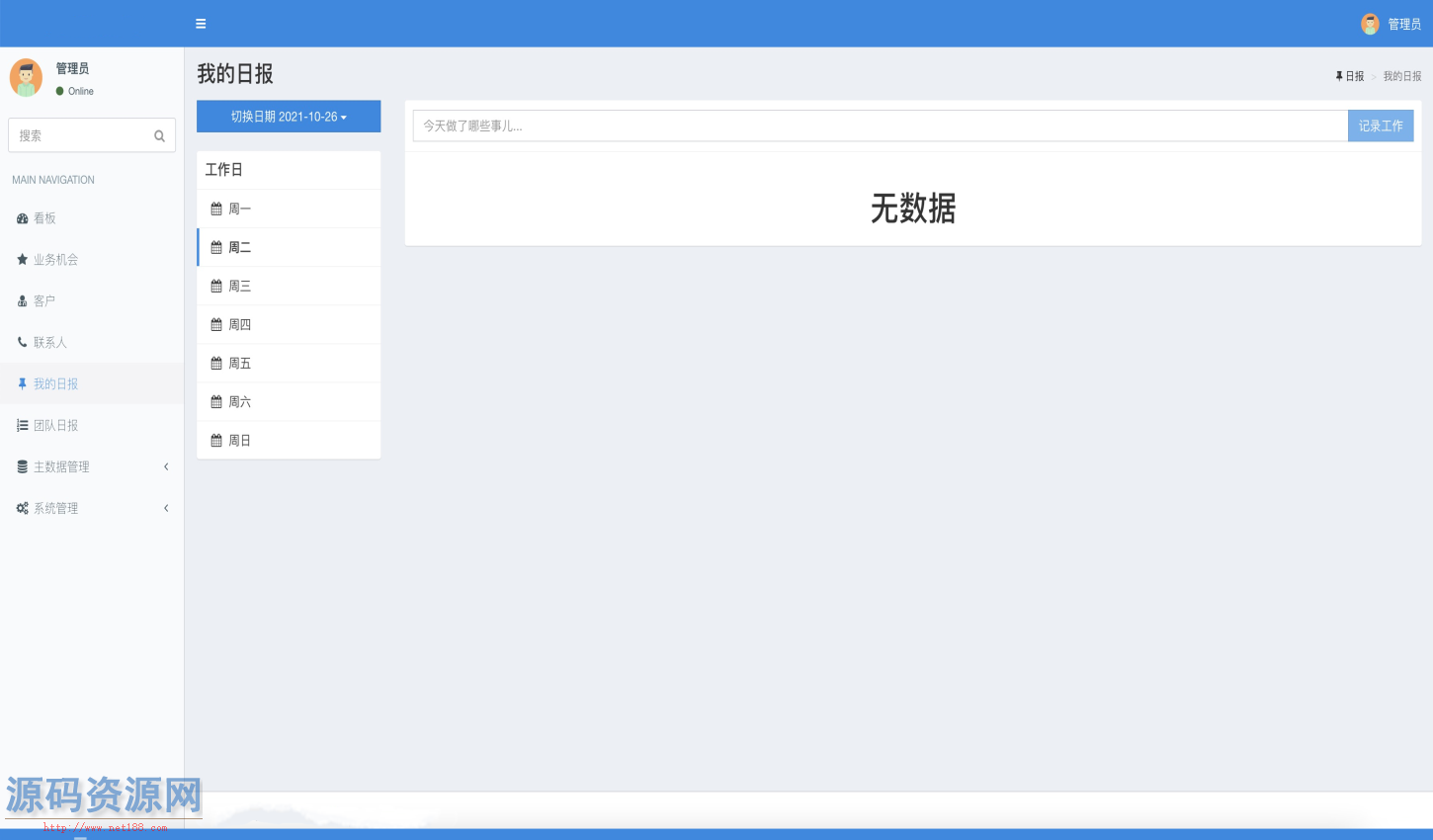Viewport: 1433px width, 840px height.
Task: Click the calendar icon next to 周五
Action: [216, 364]
